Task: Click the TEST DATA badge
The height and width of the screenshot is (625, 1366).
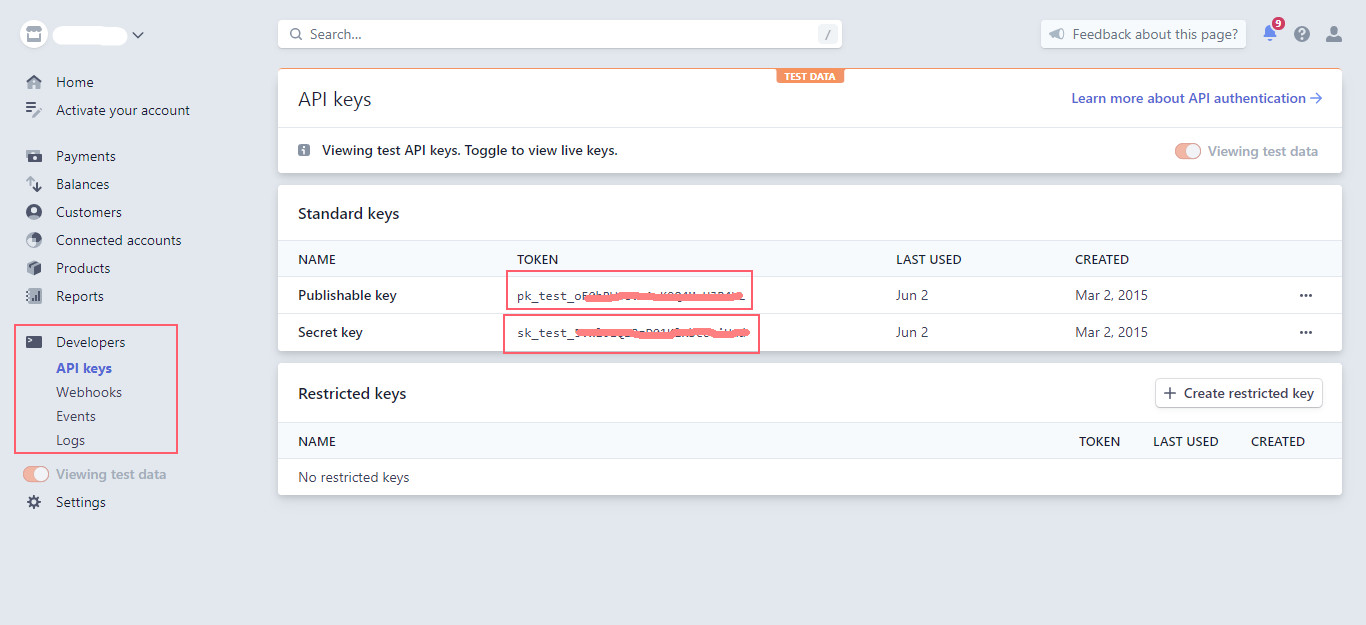Action: tap(810, 76)
